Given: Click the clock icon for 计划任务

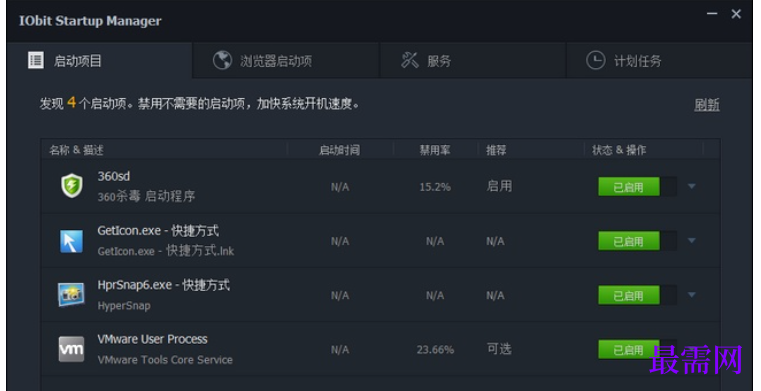Looking at the screenshot, I should pos(596,61).
